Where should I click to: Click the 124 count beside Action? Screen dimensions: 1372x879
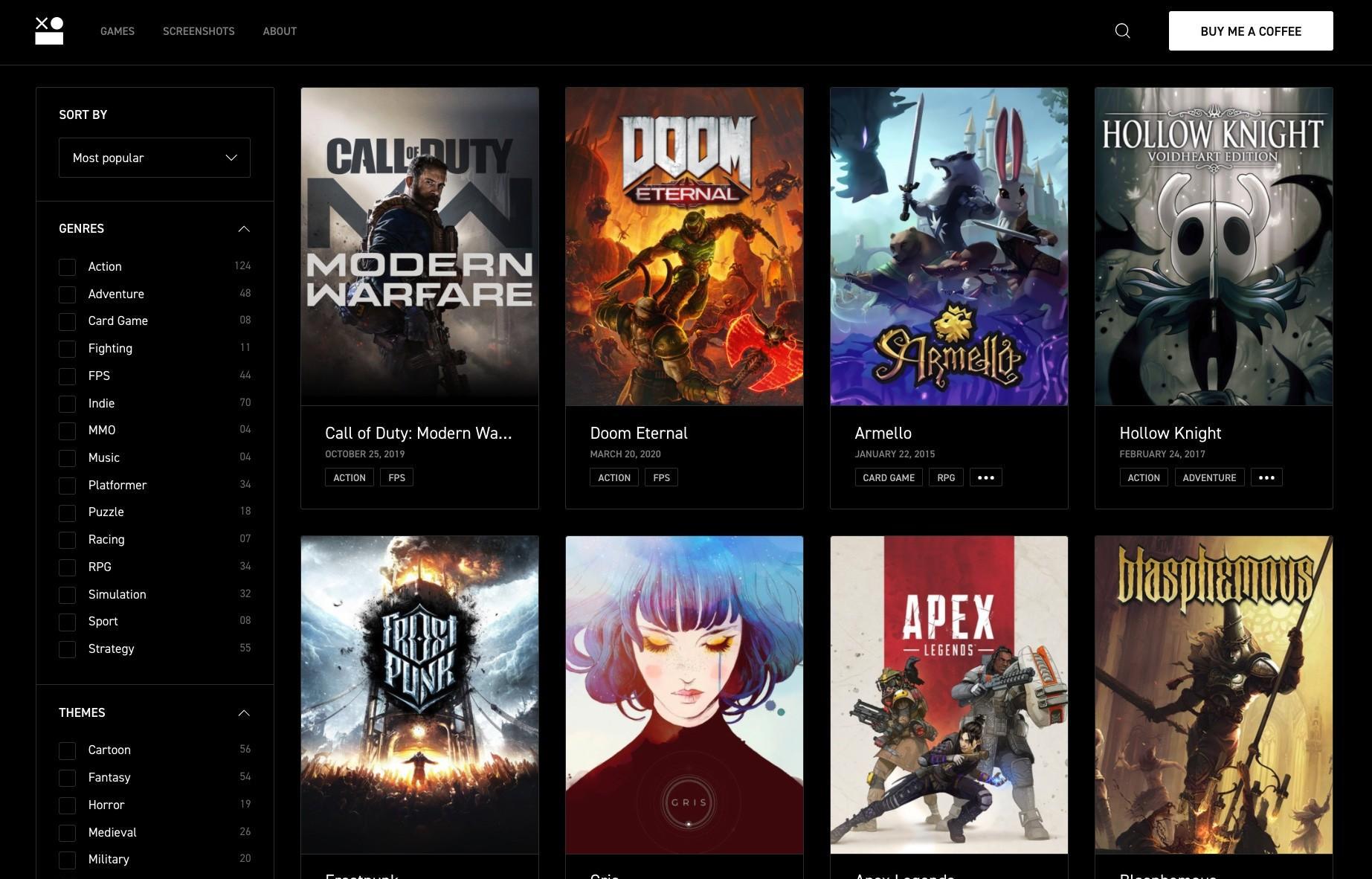pyautogui.click(x=242, y=265)
